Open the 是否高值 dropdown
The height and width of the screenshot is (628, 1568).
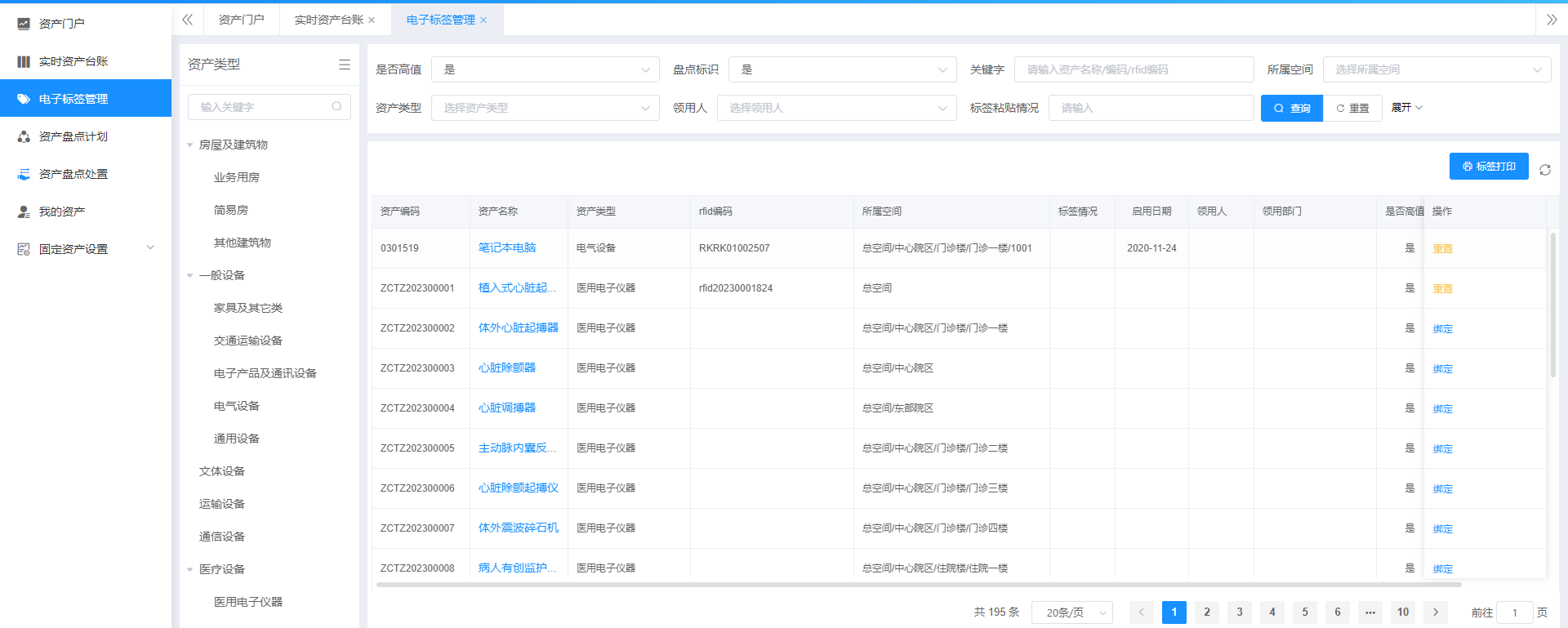click(545, 69)
